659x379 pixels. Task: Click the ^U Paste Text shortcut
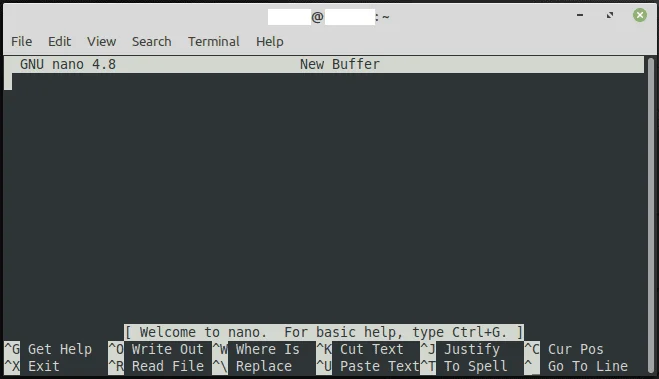click(368, 366)
